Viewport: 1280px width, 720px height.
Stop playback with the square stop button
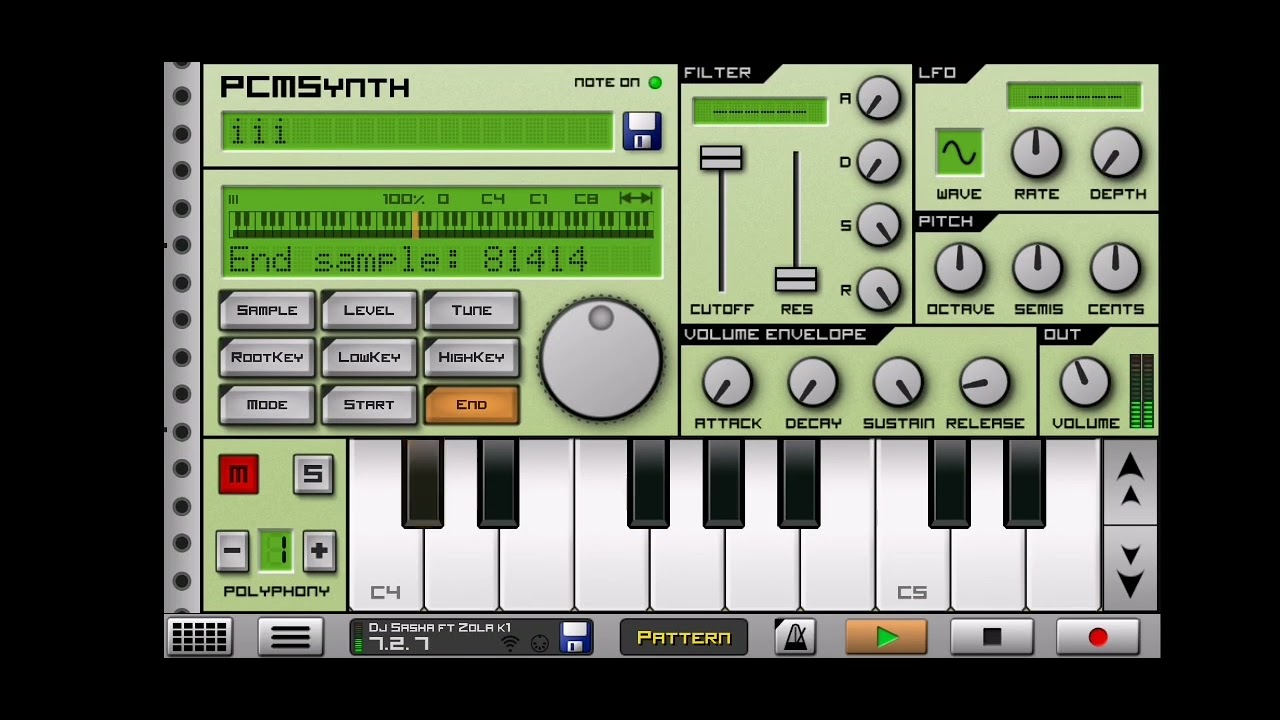[x=992, y=637]
